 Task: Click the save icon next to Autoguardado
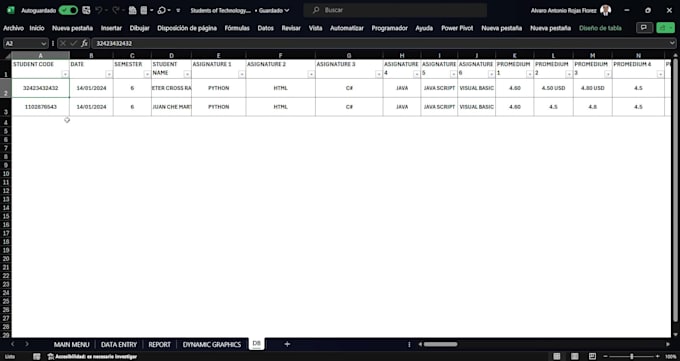tap(86, 10)
